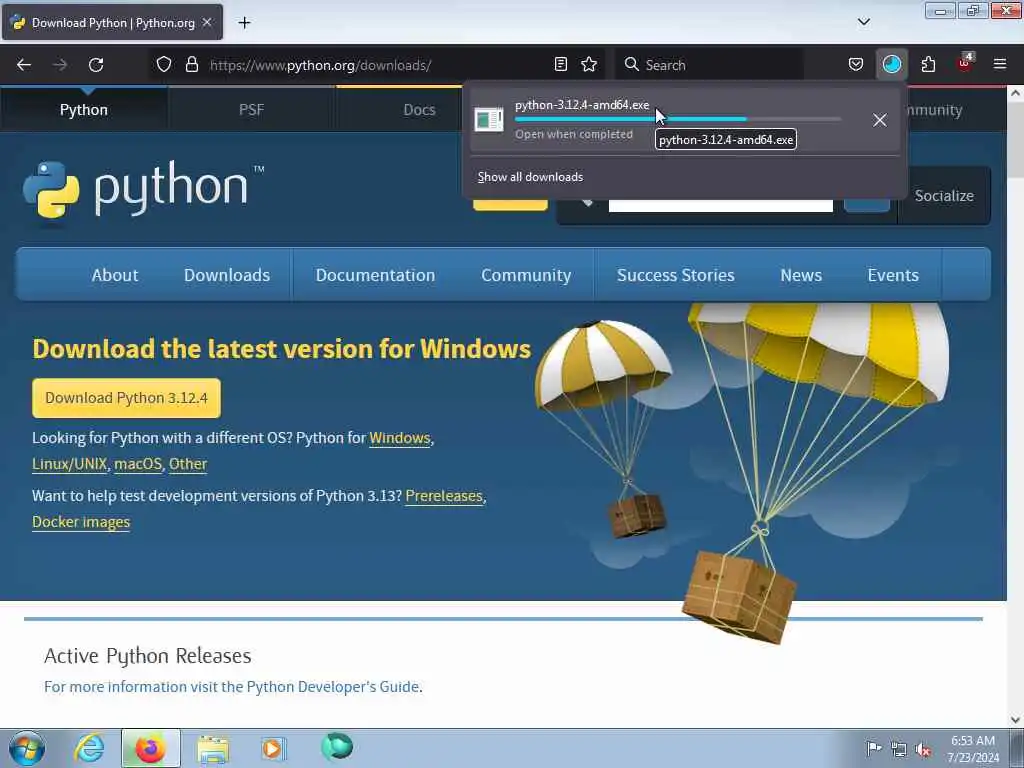Image resolution: width=1024 pixels, height=768 pixels.
Task: Focus the browser Search box
Action: click(709, 65)
